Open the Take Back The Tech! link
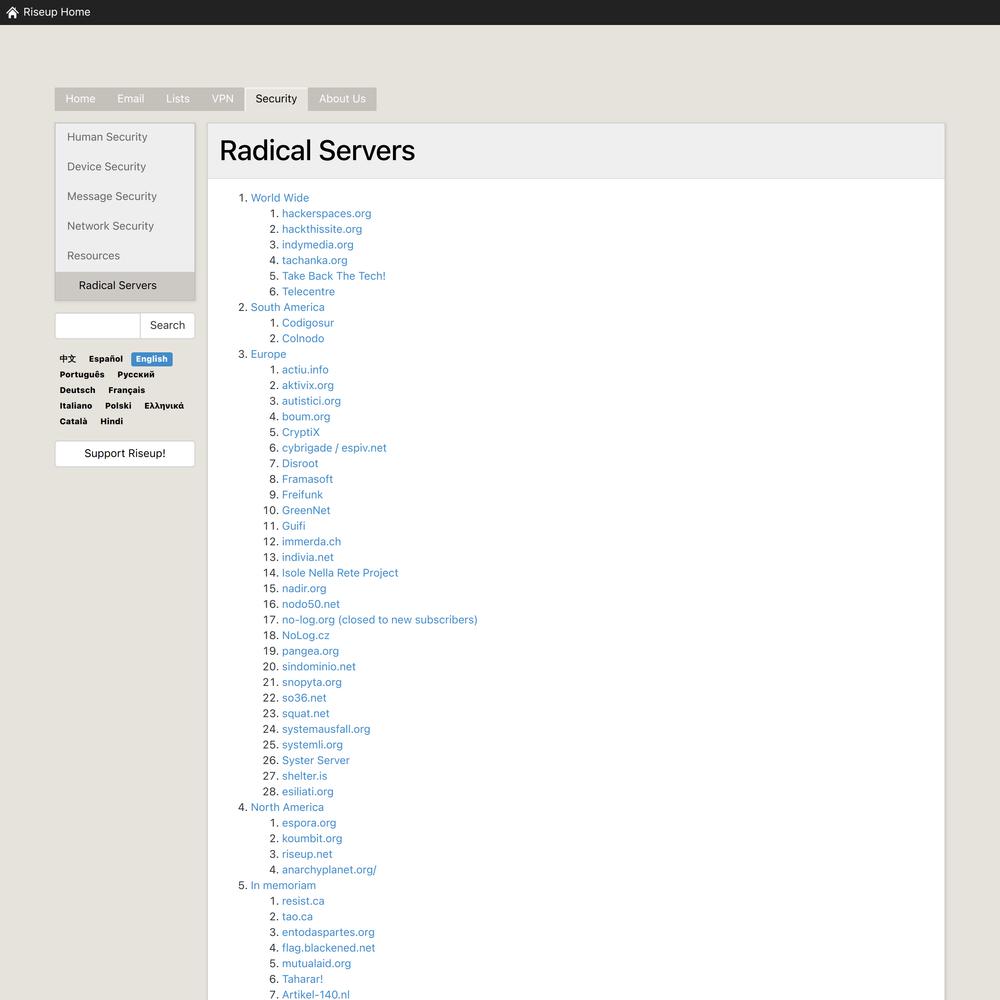Viewport: 1000px width, 1000px height. (x=334, y=276)
